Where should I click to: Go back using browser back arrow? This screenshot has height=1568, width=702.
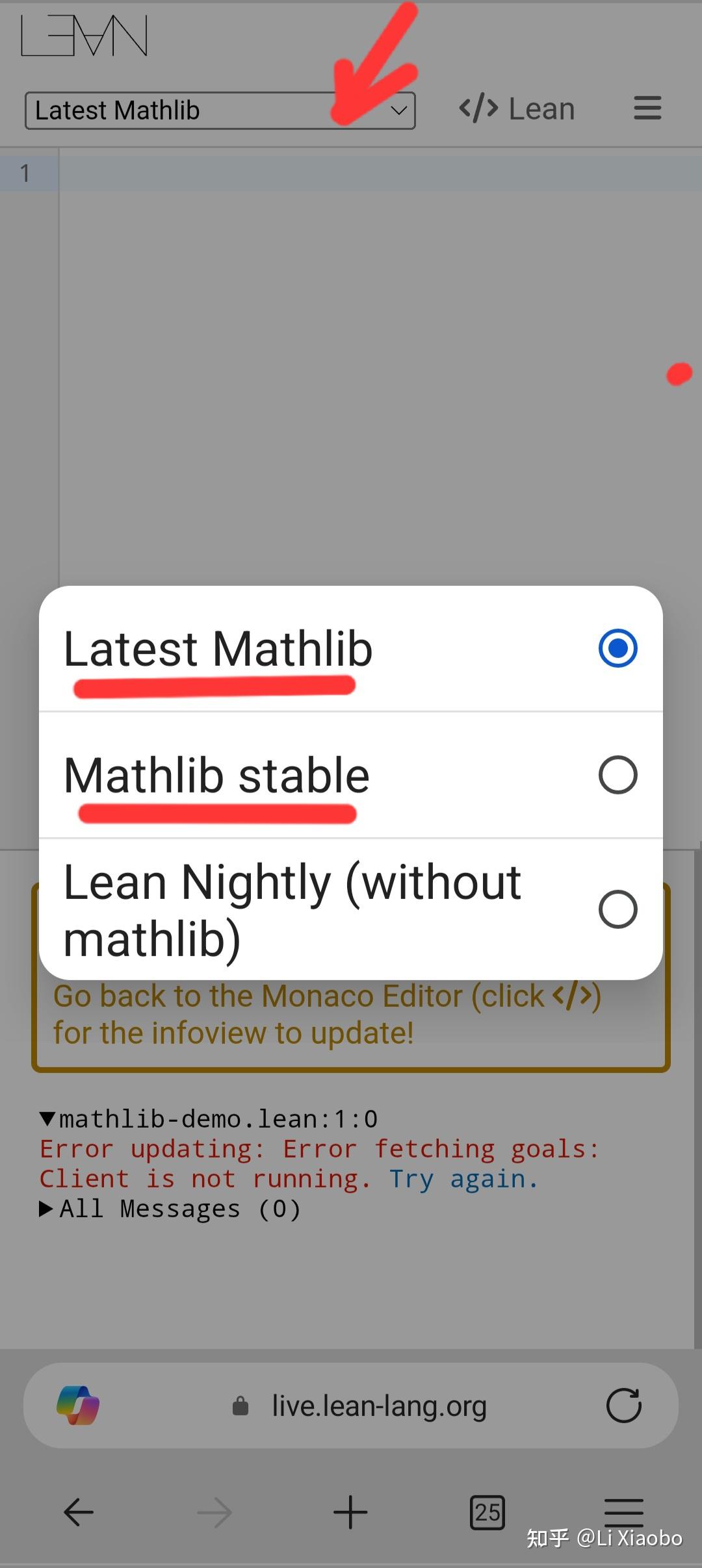[79, 1512]
